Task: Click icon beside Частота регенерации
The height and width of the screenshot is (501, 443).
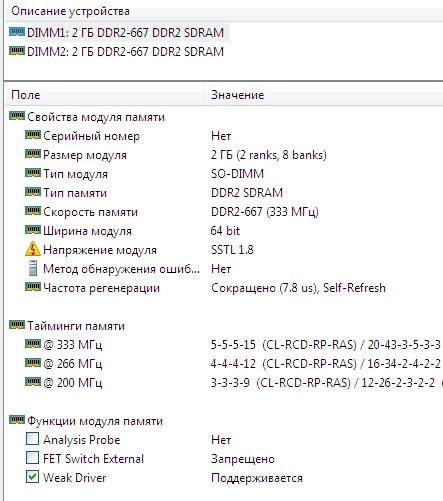Action: tap(33, 287)
